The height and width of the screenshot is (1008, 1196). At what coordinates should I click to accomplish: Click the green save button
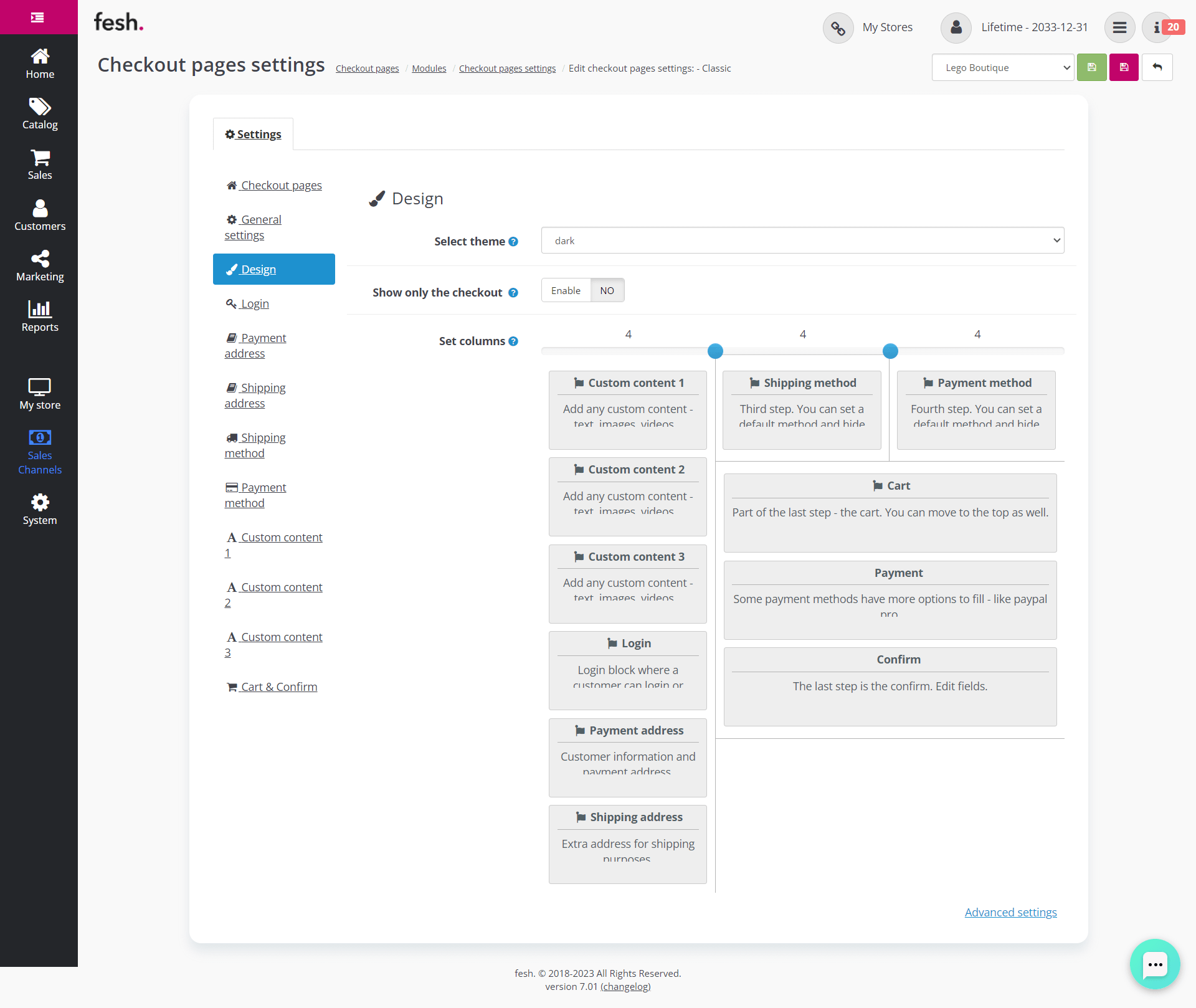click(x=1092, y=67)
